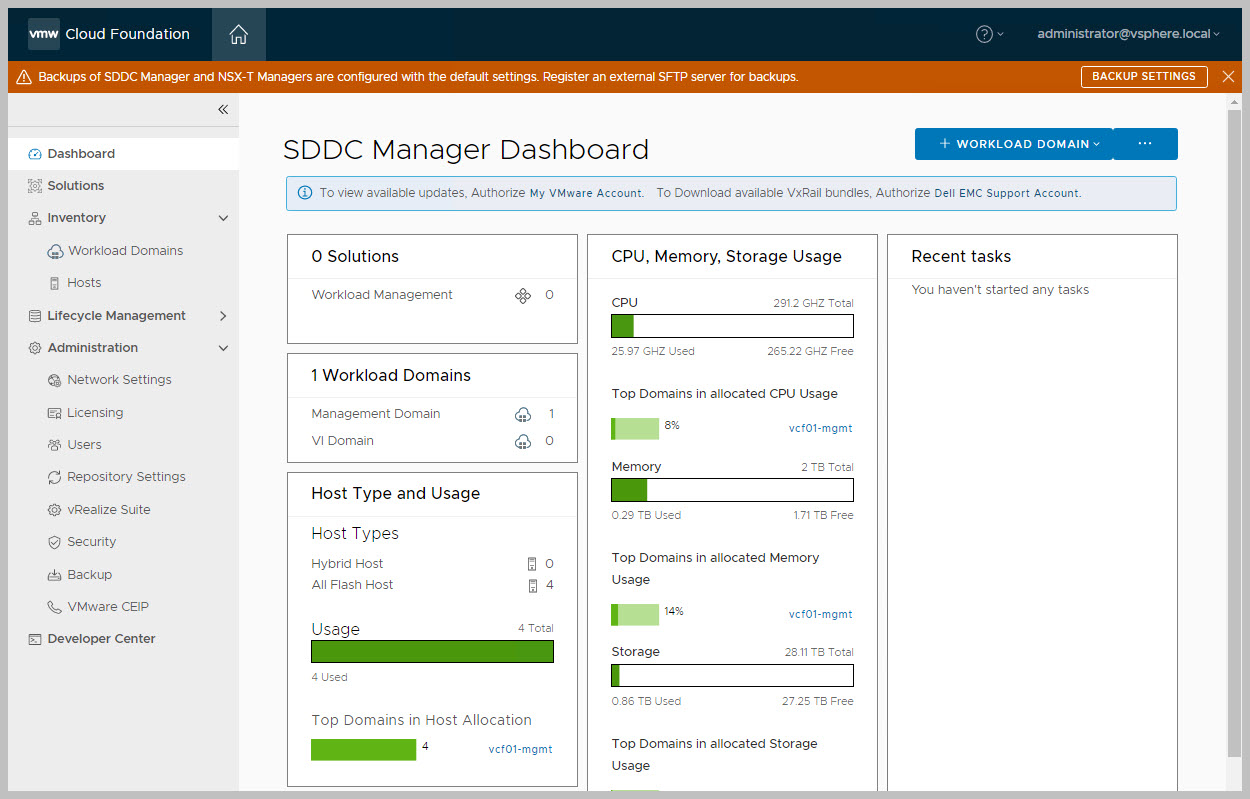Click the Backup Settings button
Screen dimensions: 1250x799
[1143, 77]
